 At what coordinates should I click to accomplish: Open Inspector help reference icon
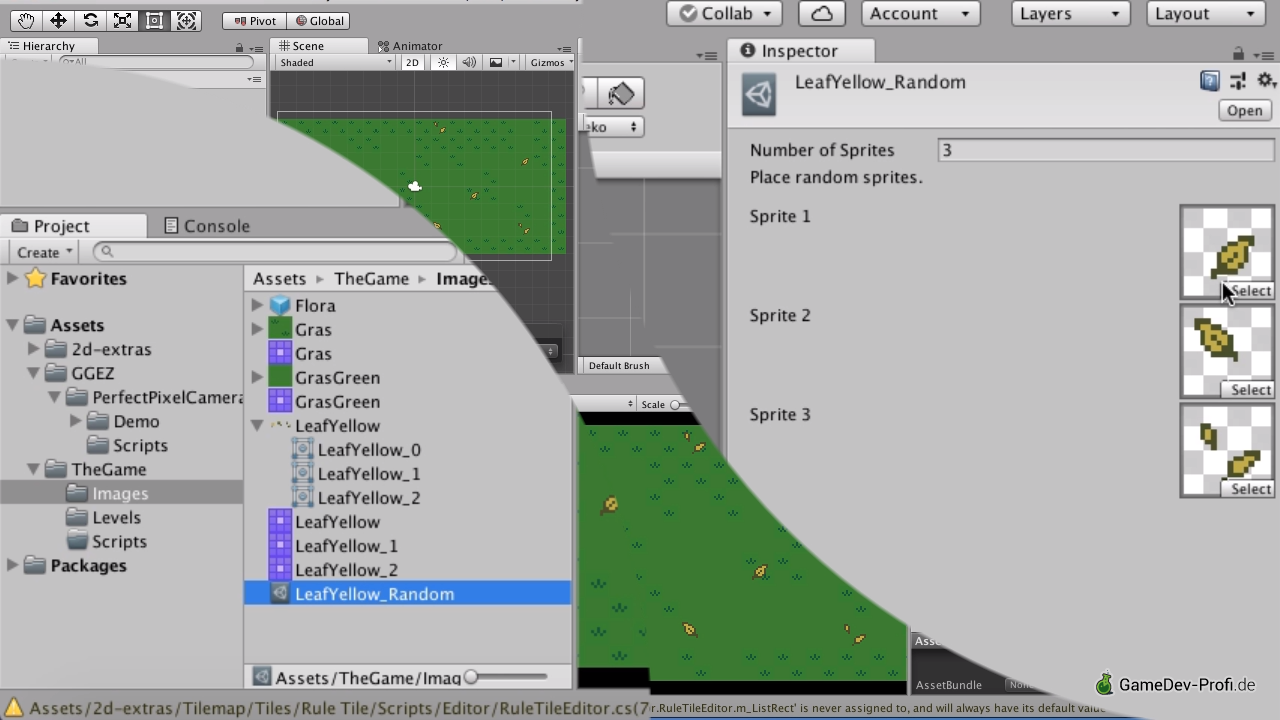[1210, 82]
